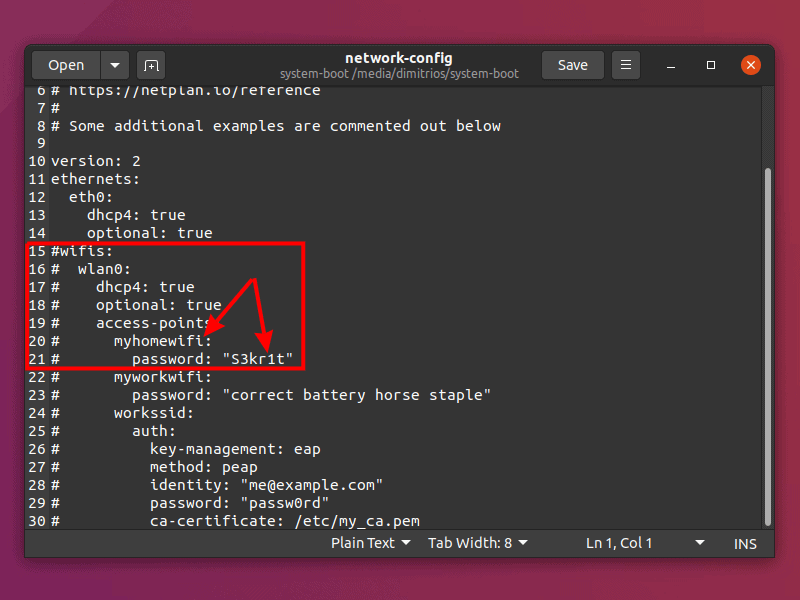This screenshot has width=800, height=600.
Task: Toggle the INS insert mode indicator
Action: click(745, 543)
